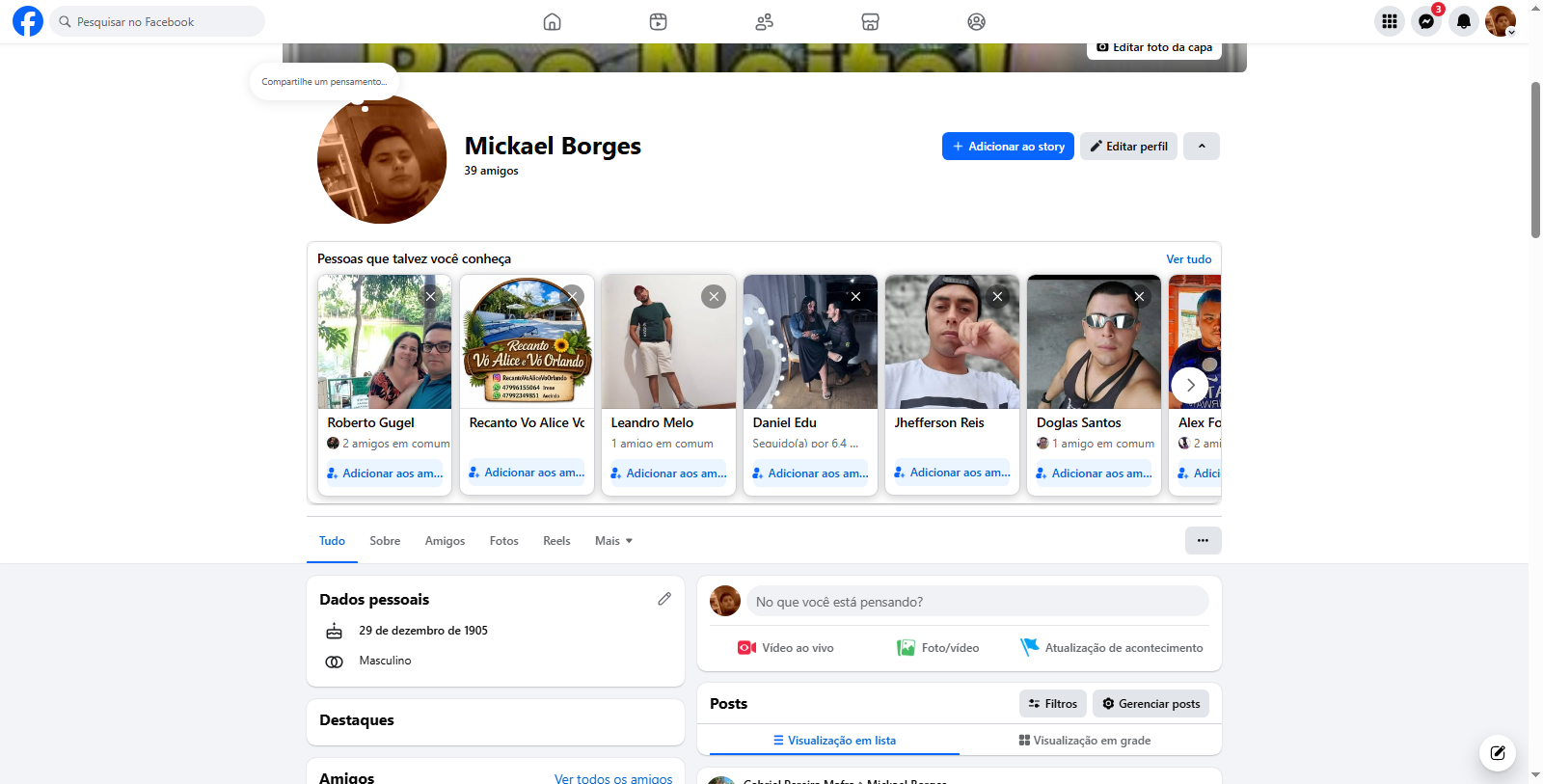Screen dimensions: 1543x784
Task: Click the Pesquisar no Facebook search field
Action: pos(157,21)
